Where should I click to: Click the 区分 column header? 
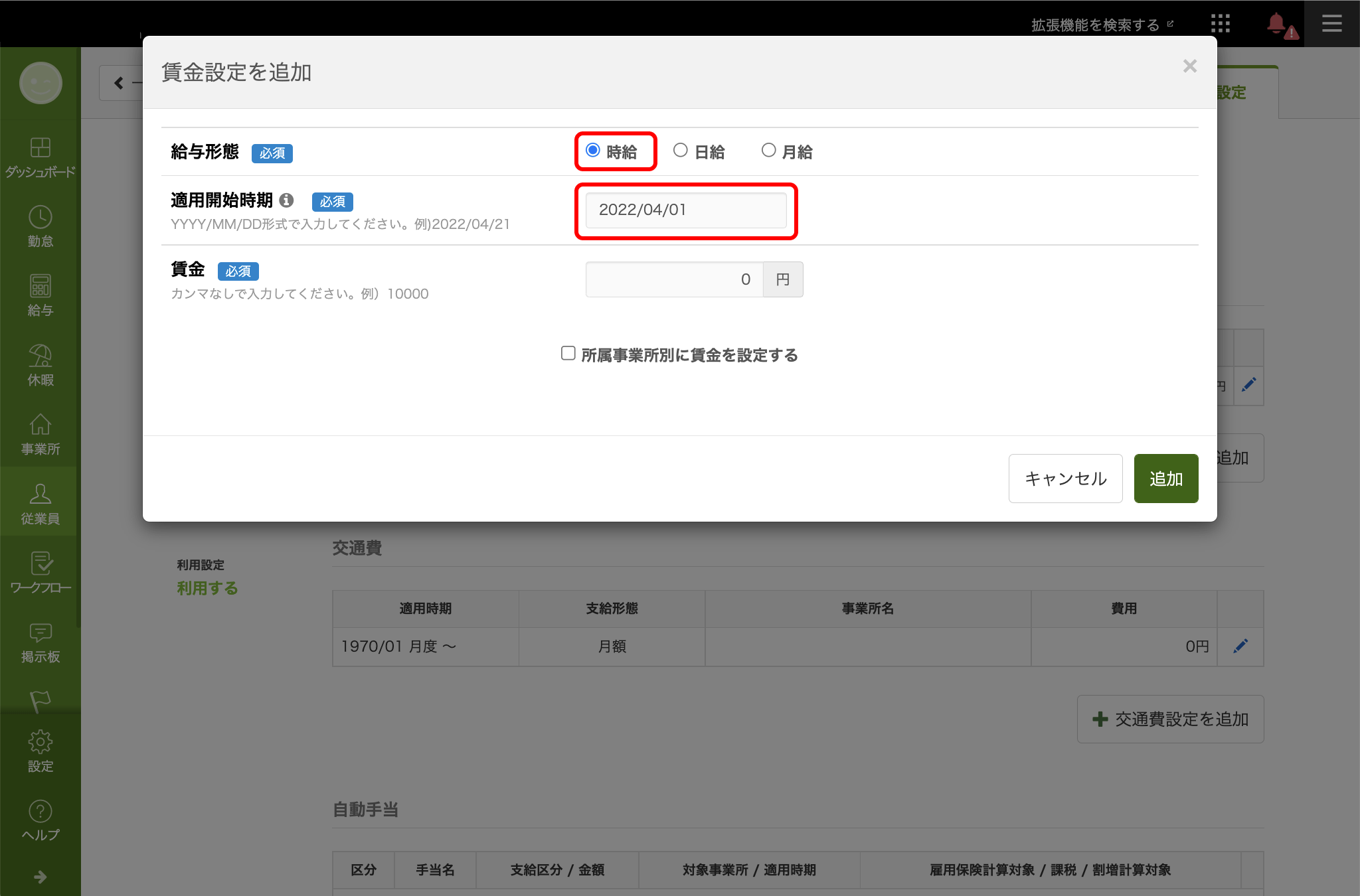[363, 870]
